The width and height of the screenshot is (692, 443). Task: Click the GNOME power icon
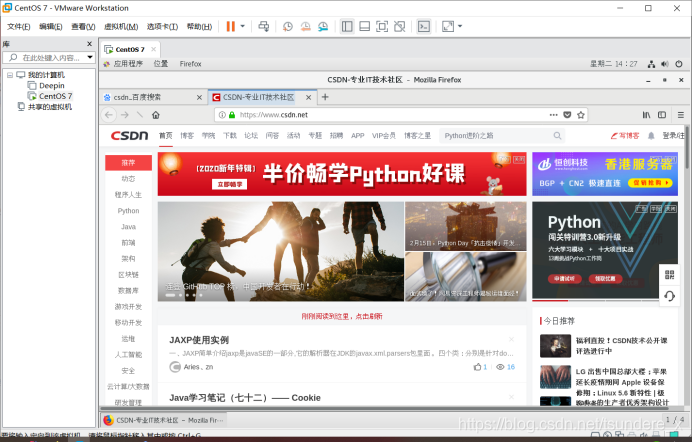point(679,64)
